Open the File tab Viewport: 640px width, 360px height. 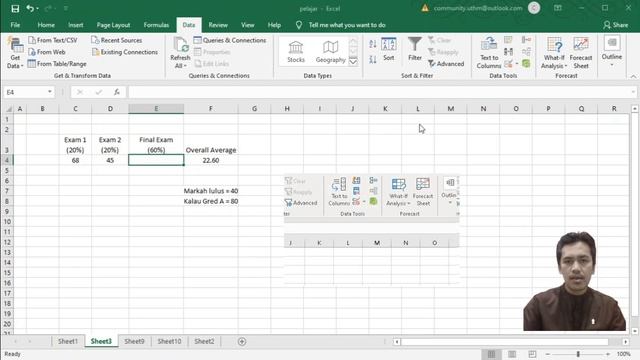click(15, 25)
